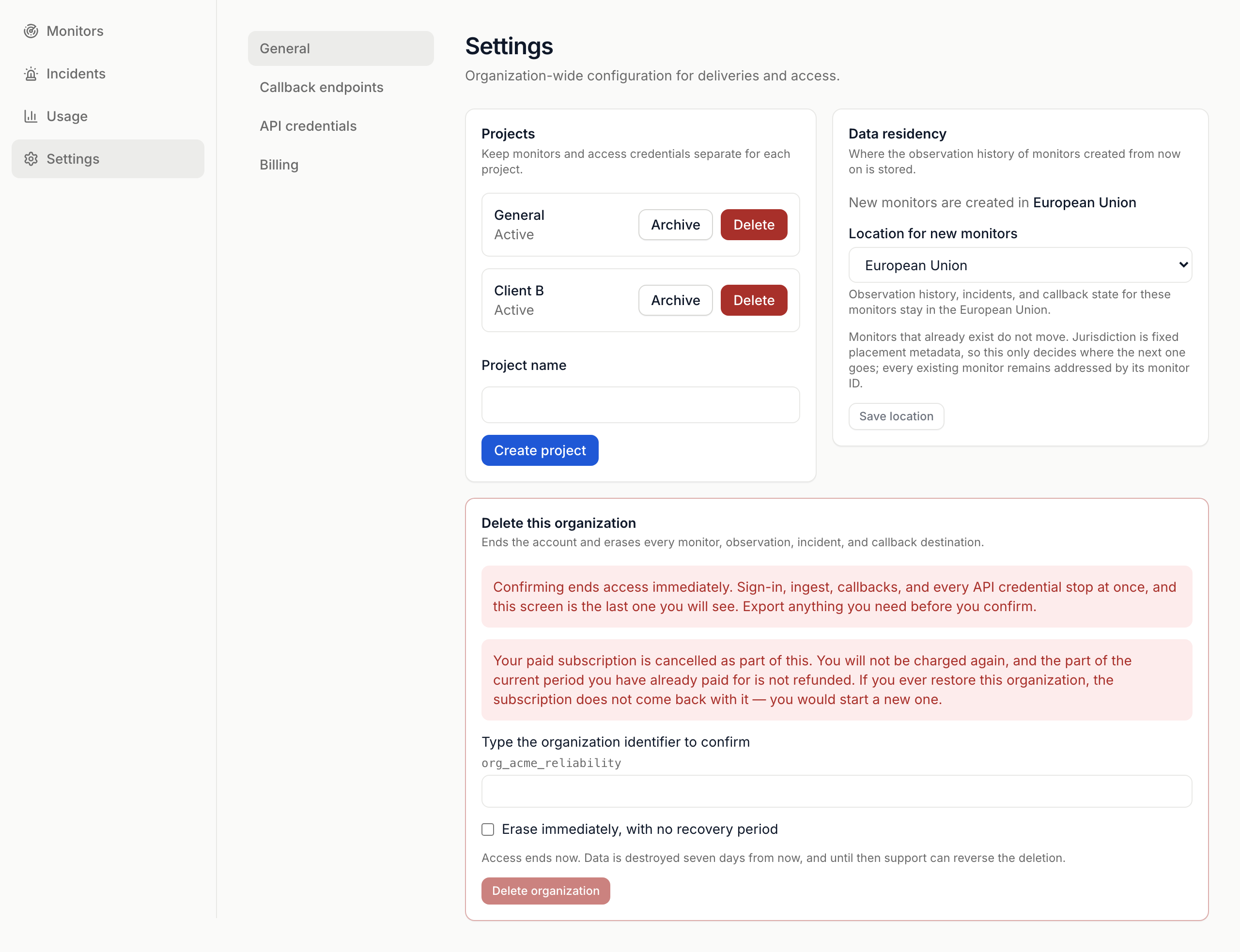Click the Save location button
This screenshot has height=952, width=1240.
(896, 416)
